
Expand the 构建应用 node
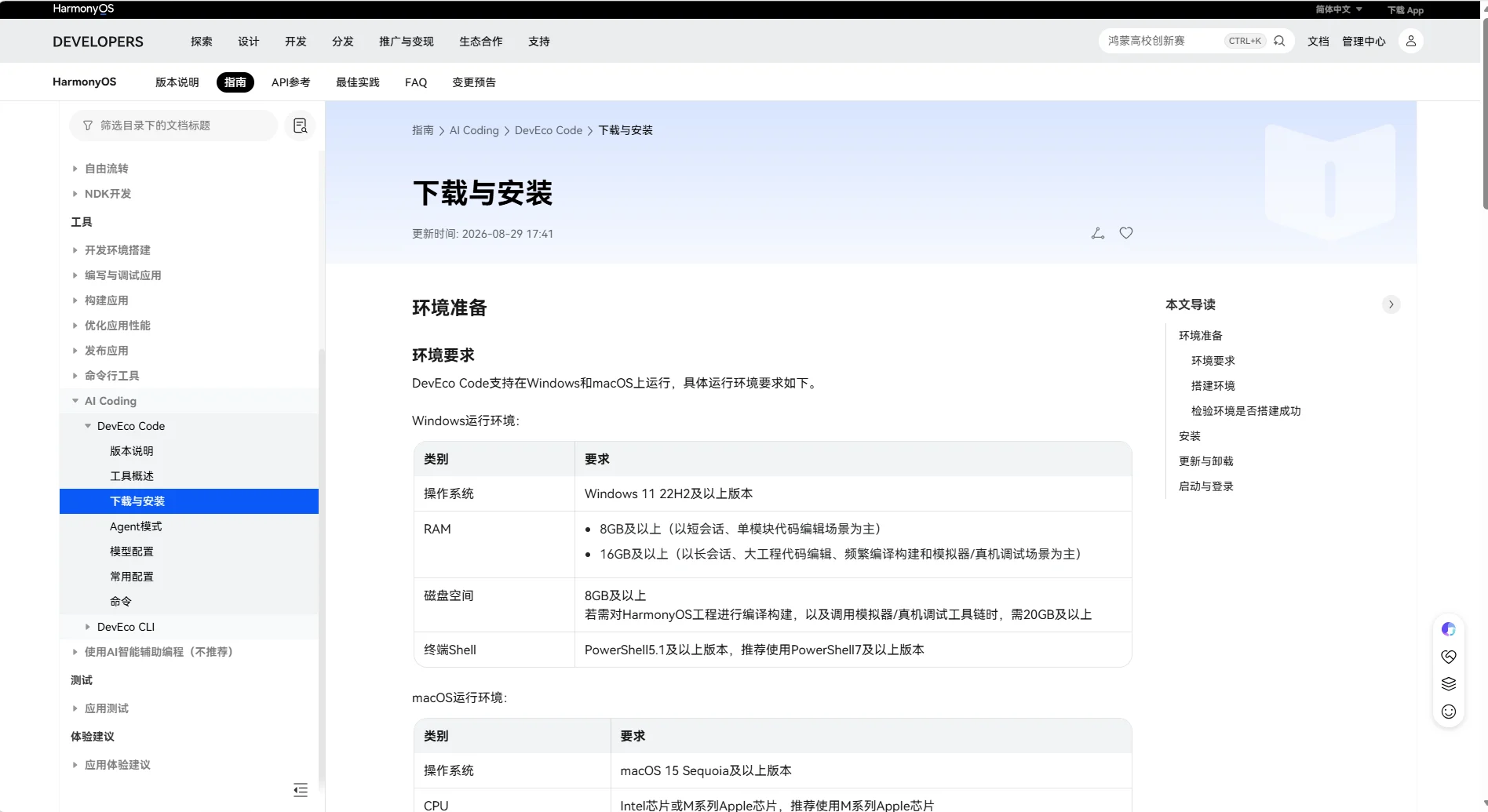point(75,300)
